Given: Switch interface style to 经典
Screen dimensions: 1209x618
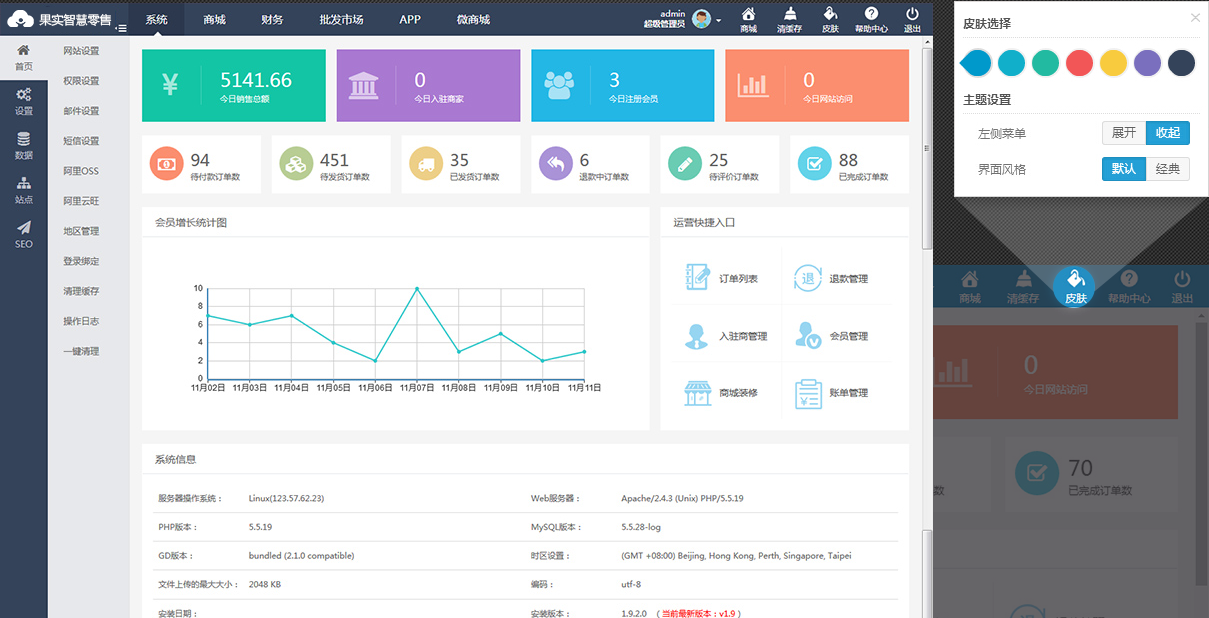Looking at the screenshot, I should tap(1167, 169).
